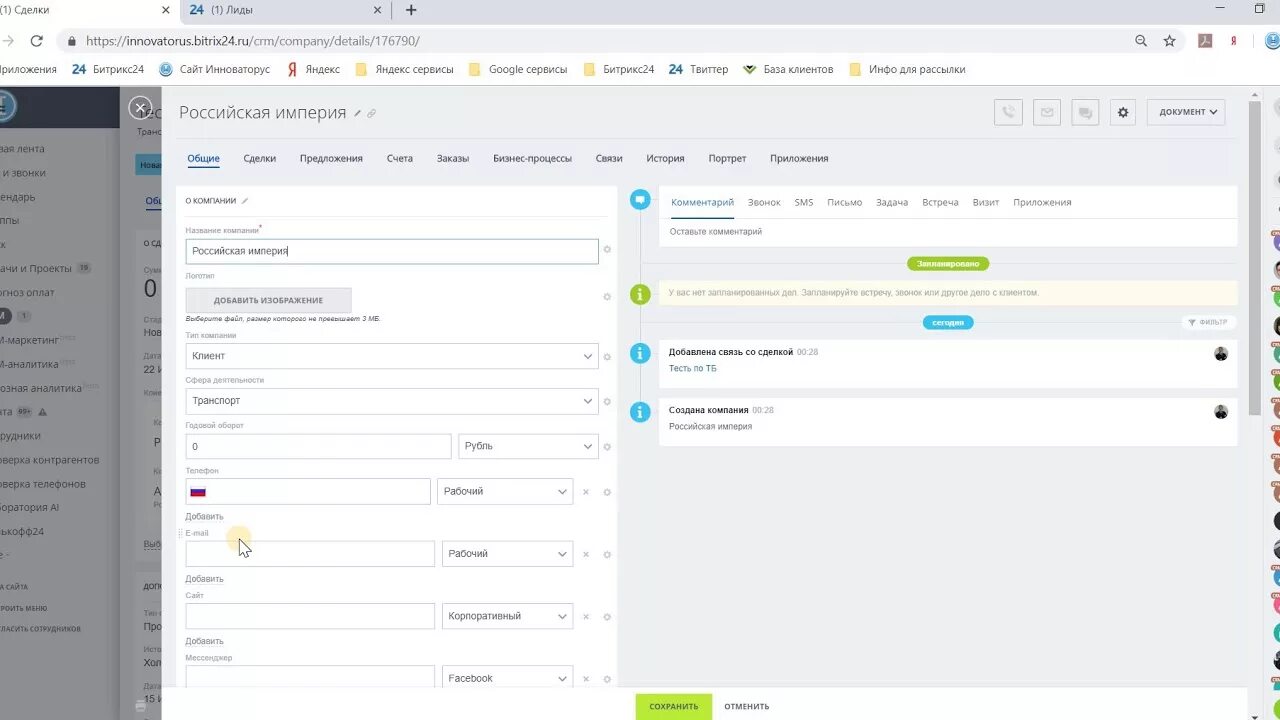This screenshot has width=1280, height=720.
Task: Open the settings gear next to Документ
Action: tap(1123, 112)
